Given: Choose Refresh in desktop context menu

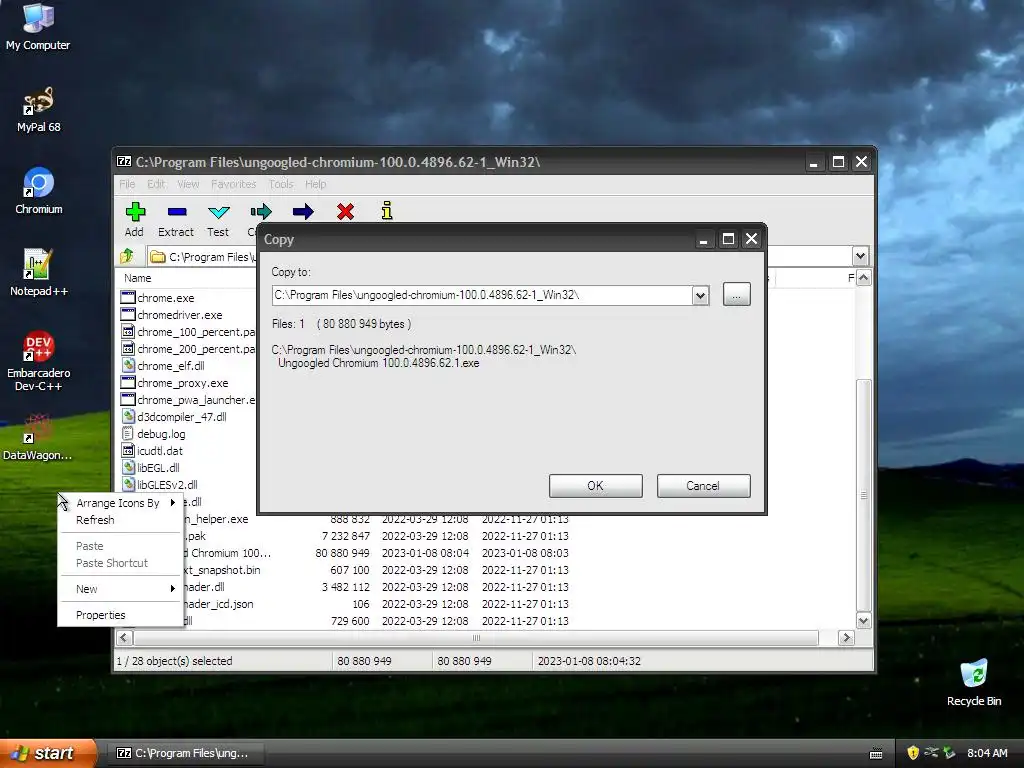Looking at the screenshot, I should pyautogui.click(x=95, y=520).
